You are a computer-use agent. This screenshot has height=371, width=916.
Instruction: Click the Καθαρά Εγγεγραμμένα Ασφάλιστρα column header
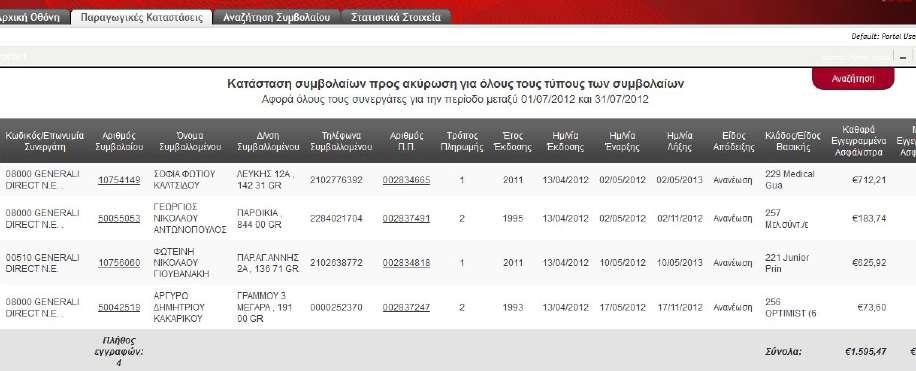click(x=858, y=141)
